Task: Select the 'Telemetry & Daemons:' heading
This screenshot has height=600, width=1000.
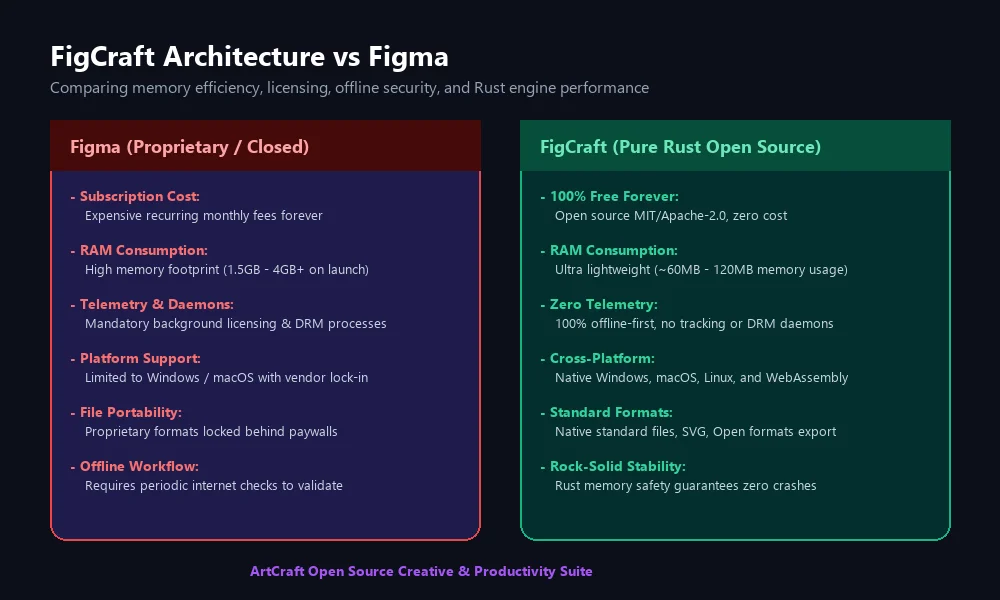Action: 156,305
